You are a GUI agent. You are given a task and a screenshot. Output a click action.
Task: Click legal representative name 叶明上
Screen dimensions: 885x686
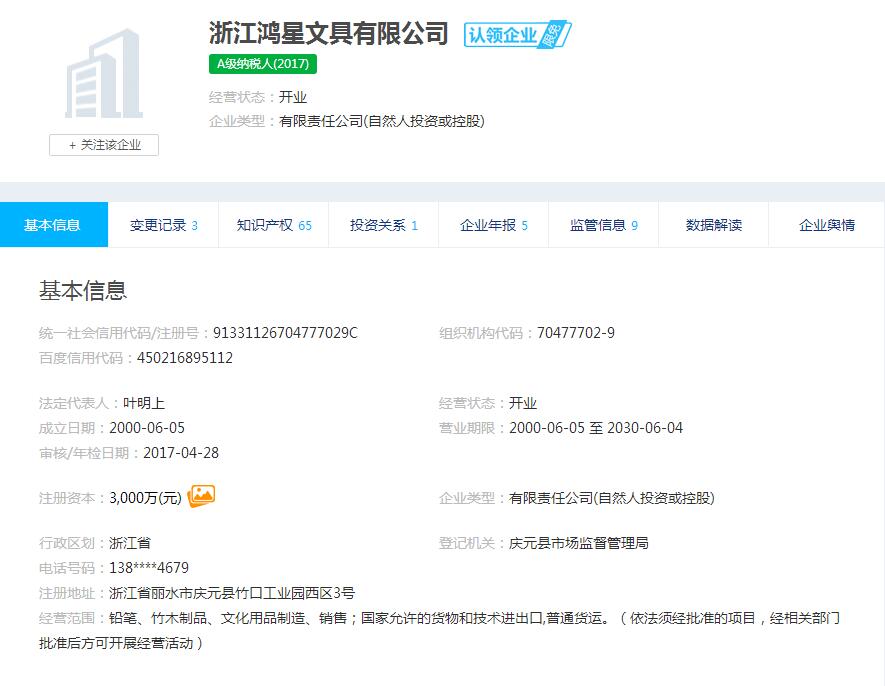[144, 403]
